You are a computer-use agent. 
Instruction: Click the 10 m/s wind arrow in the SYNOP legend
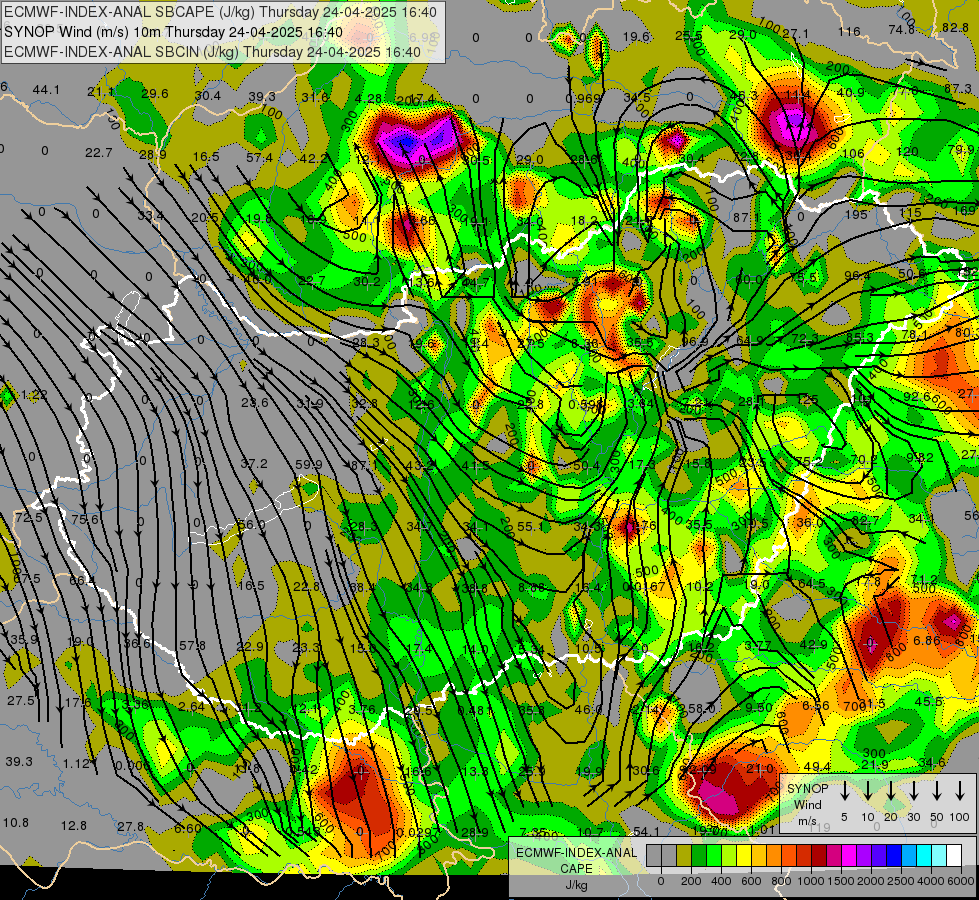point(867,791)
